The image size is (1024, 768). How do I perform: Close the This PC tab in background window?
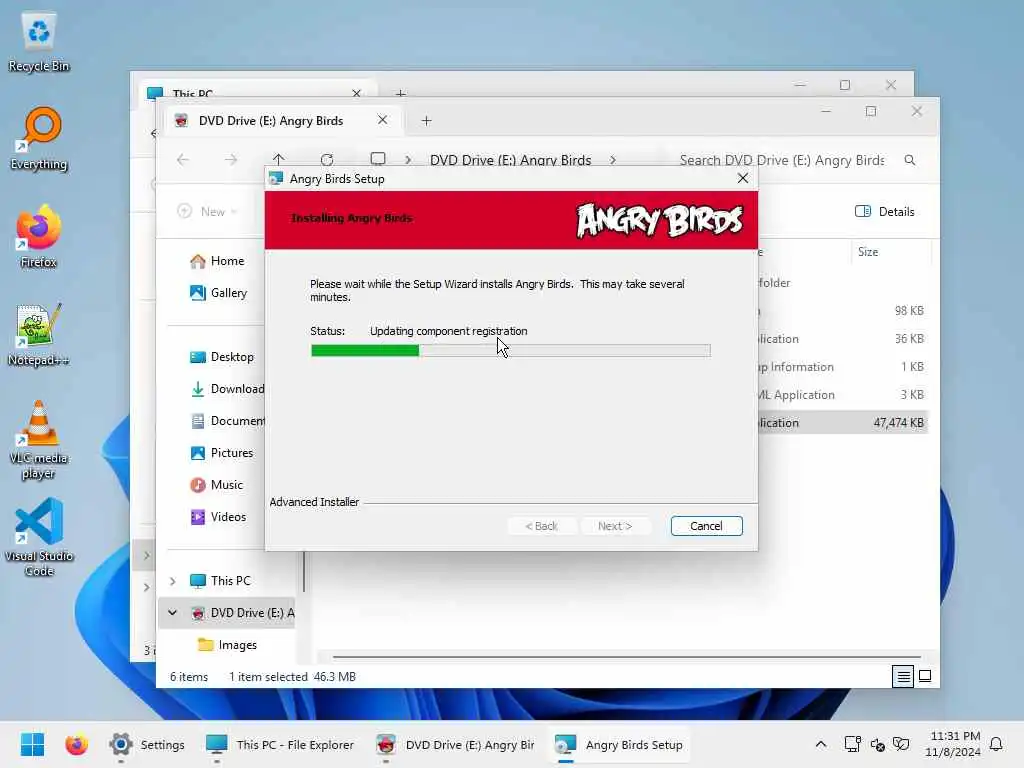click(x=357, y=93)
